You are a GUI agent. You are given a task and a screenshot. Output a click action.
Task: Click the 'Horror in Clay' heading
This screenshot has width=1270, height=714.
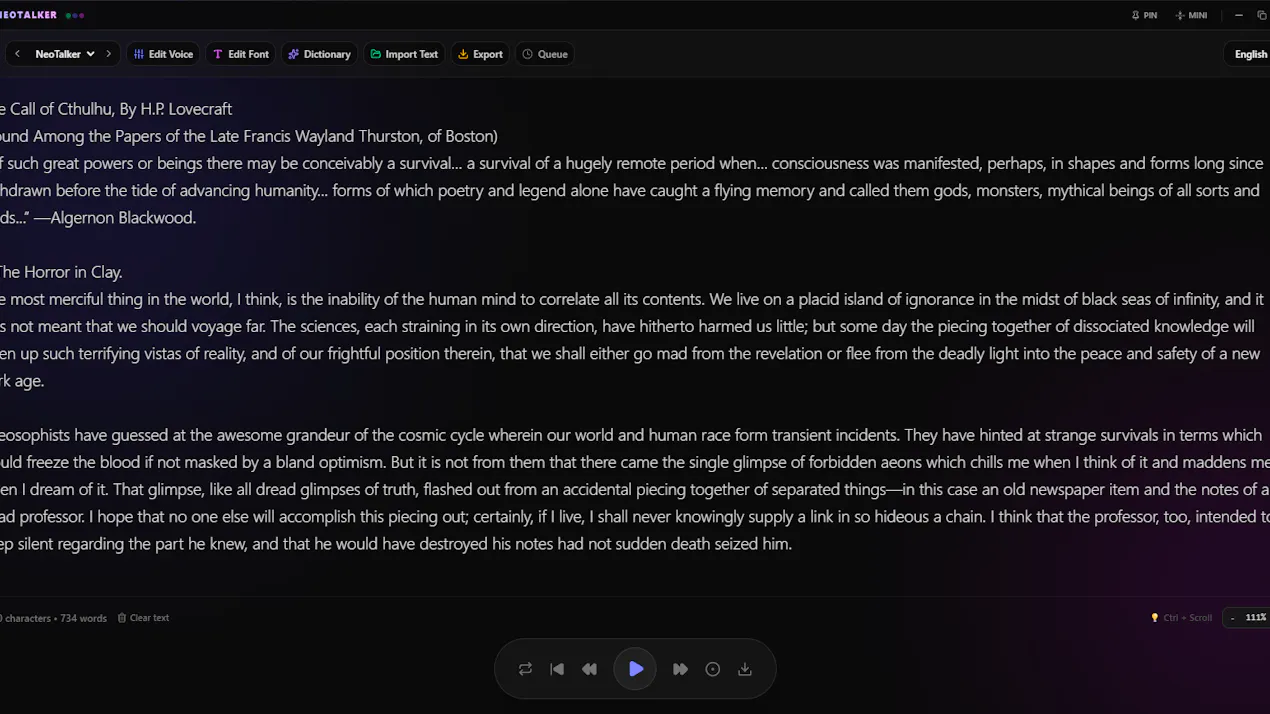coord(61,272)
